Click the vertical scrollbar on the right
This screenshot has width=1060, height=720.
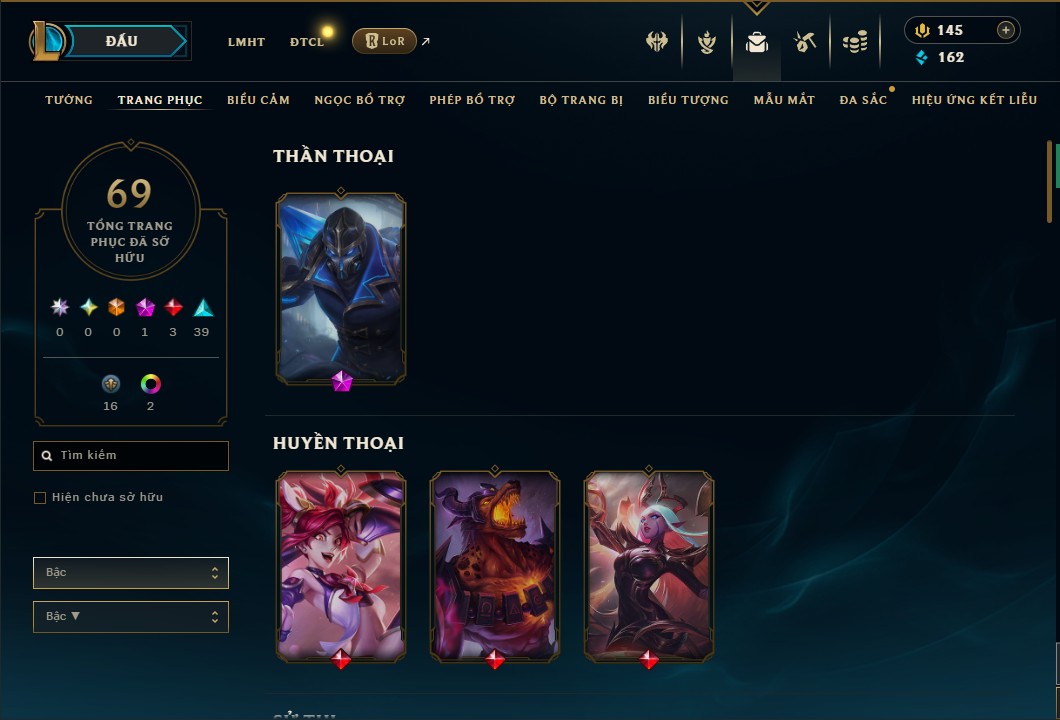coord(1049,181)
